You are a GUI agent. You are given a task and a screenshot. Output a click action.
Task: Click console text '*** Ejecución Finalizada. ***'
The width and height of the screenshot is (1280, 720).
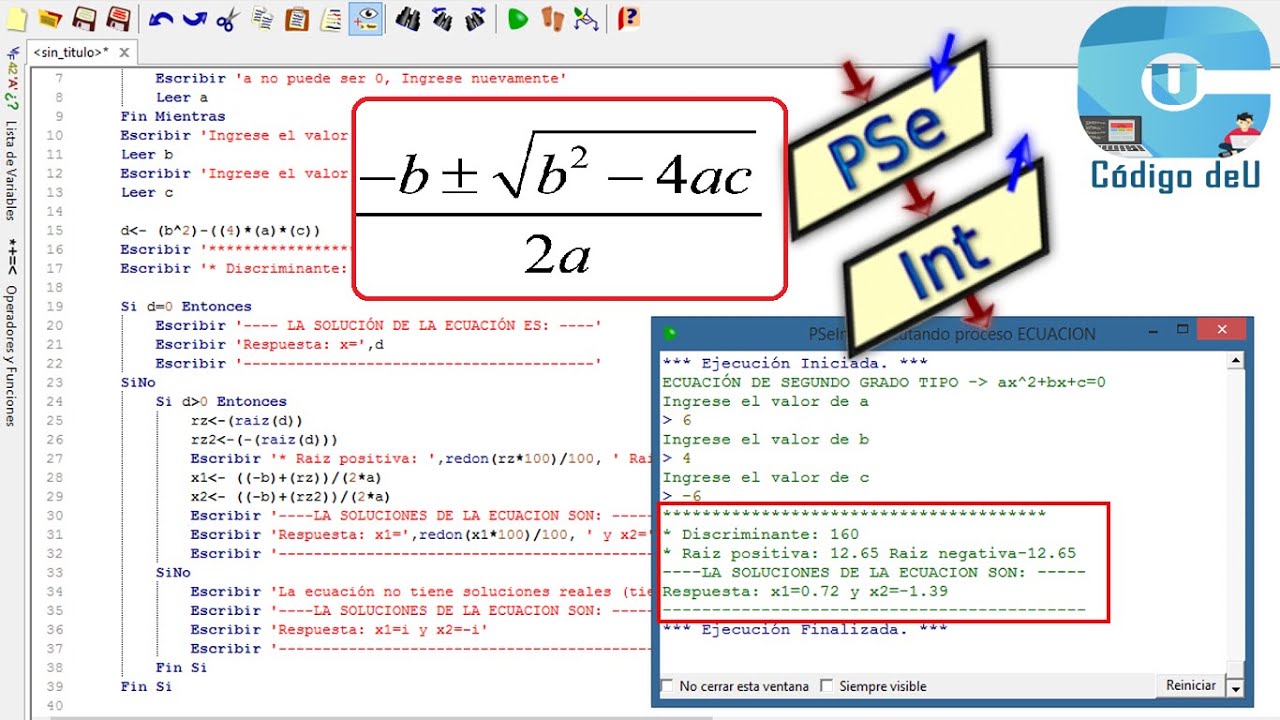[x=805, y=629]
